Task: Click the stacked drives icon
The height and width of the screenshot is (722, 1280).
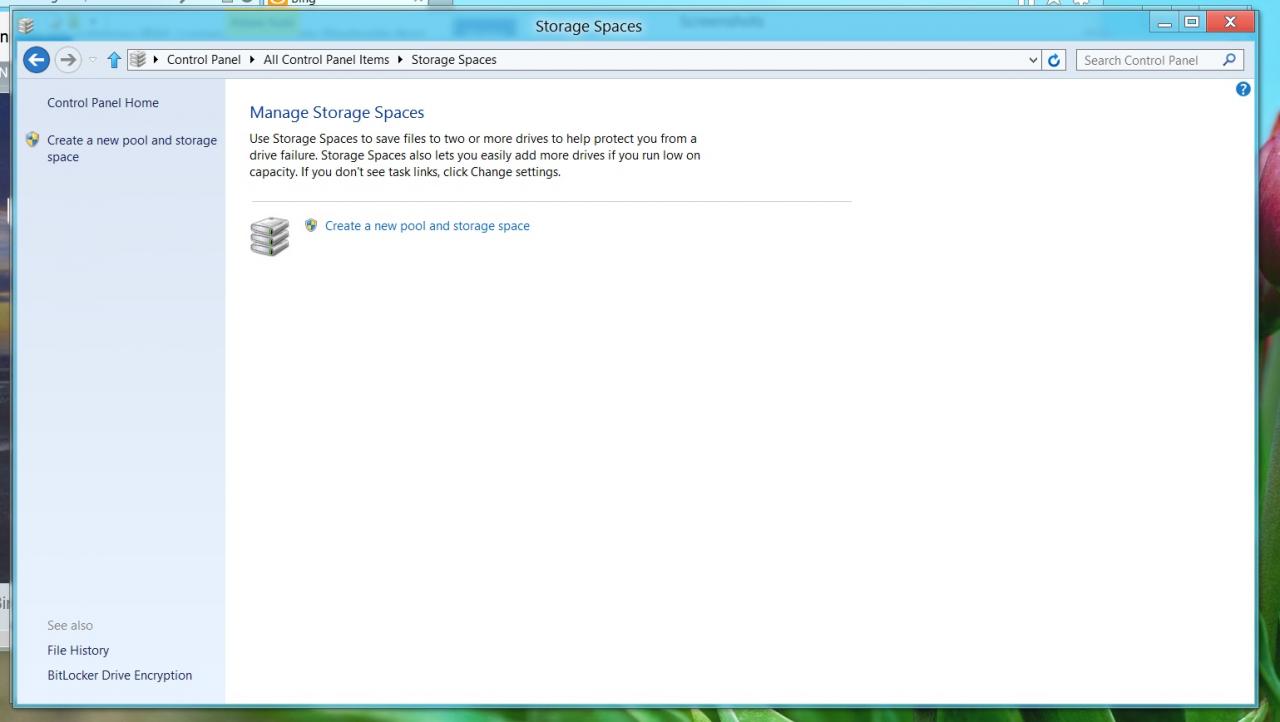Action: (x=270, y=237)
